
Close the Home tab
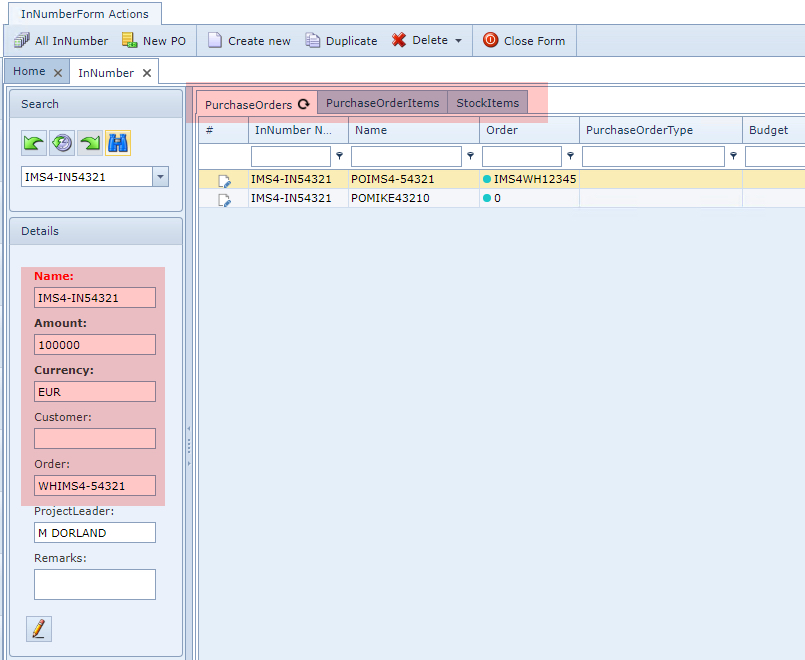[58, 73]
